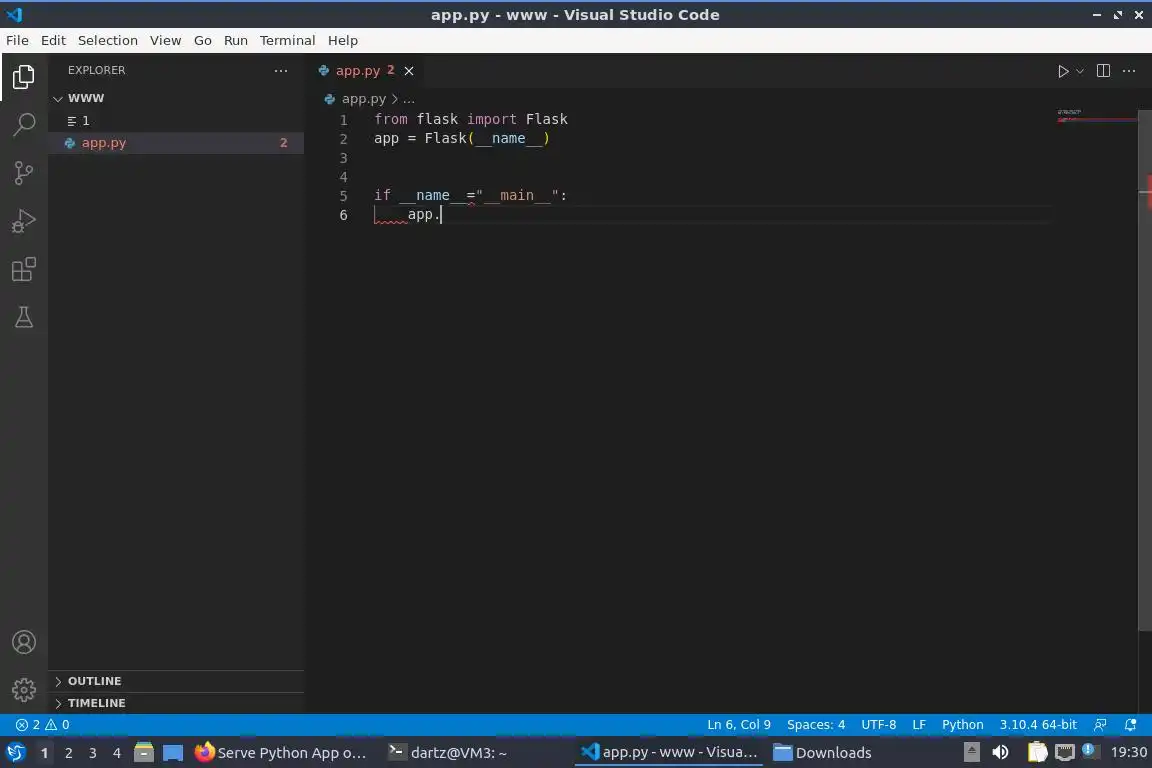Switch to workspace 3 in taskbar
Viewport: 1152px width, 768px height.
click(93, 753)
